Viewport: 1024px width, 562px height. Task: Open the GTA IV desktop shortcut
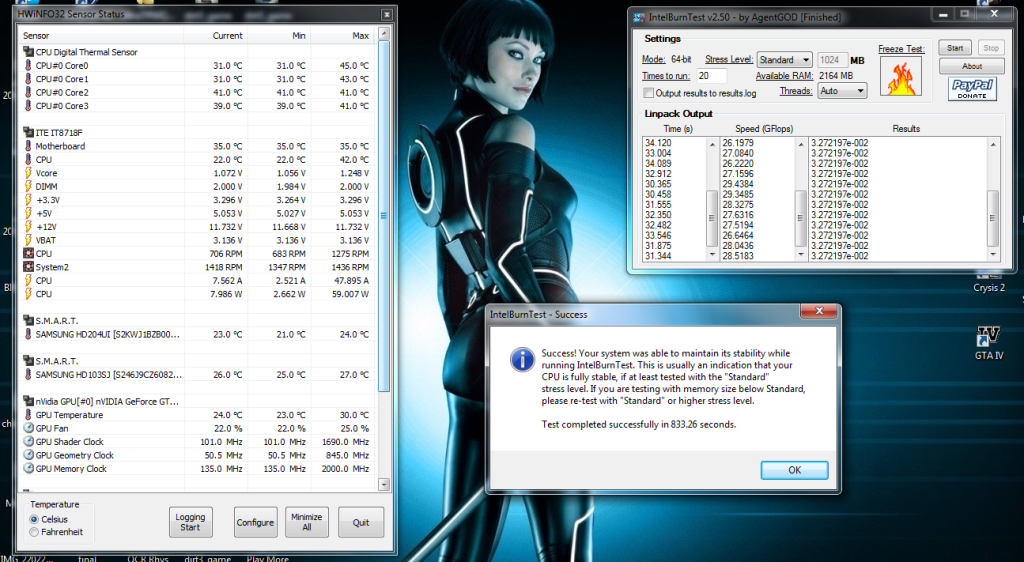click(988, 343)
